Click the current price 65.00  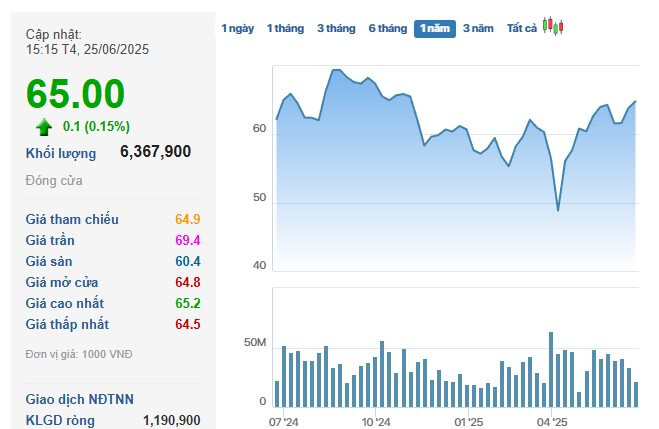click(76, 94)
